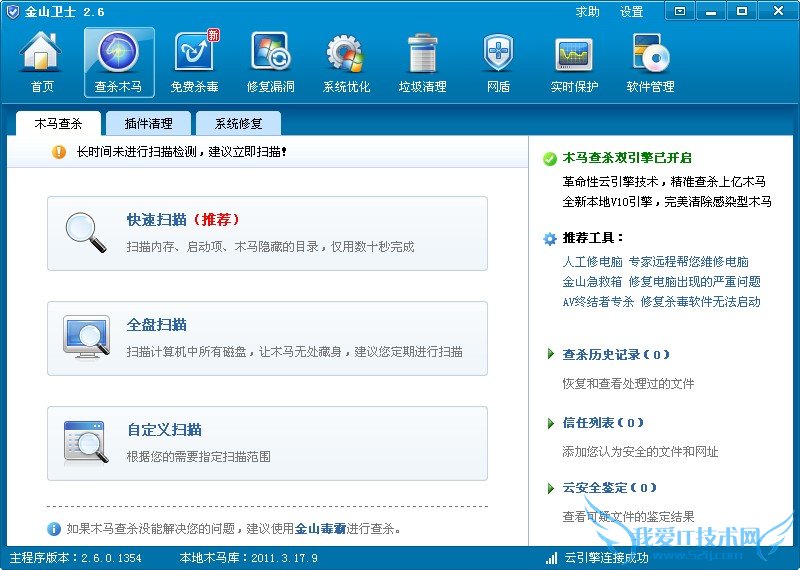
Task: Expand the 信任列表 arrow
Action: pyautogui.click(x=551, y=423)
